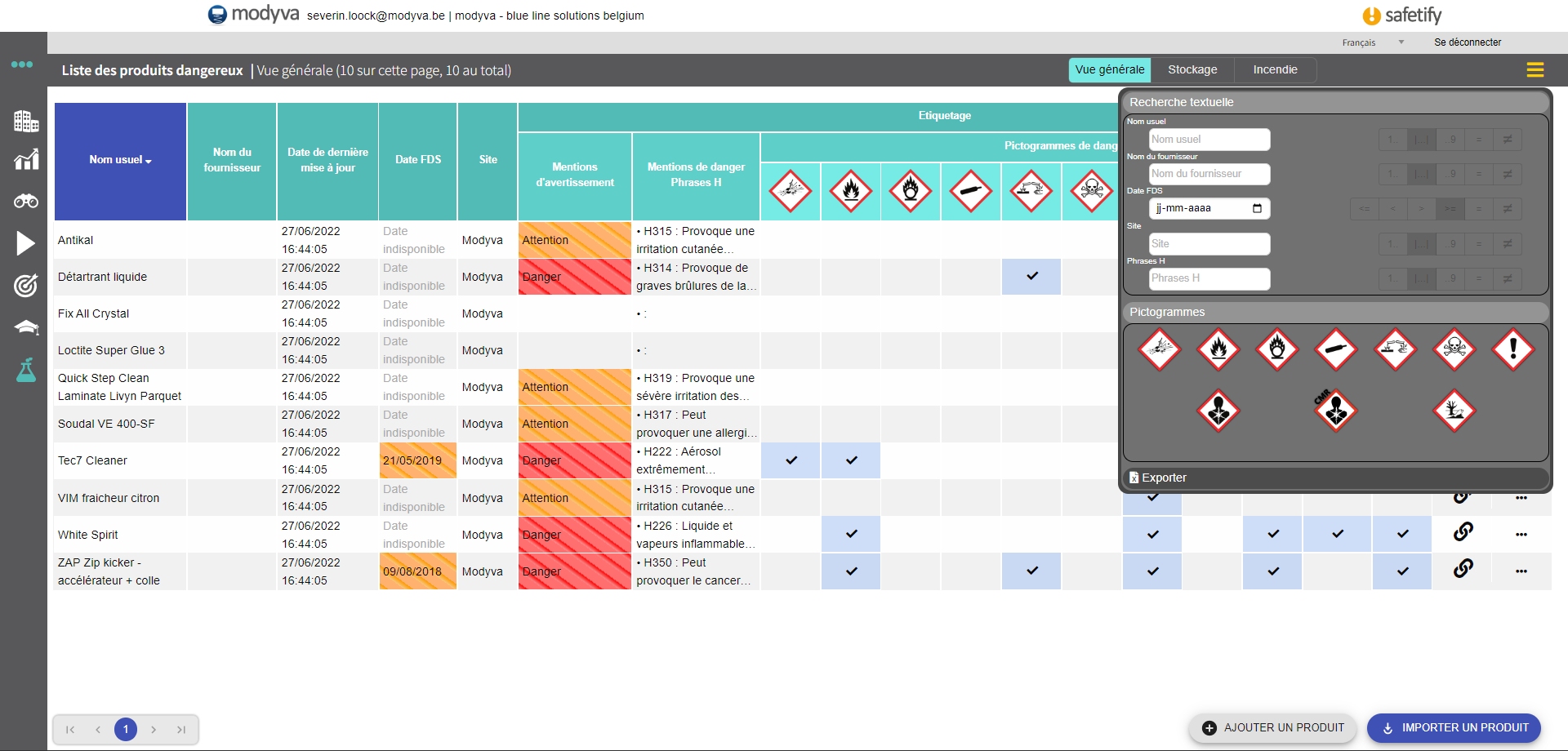
Task: Toggle corrosive checkmark for ZAP Zip kicker
Action: (x=1031, y=571)
